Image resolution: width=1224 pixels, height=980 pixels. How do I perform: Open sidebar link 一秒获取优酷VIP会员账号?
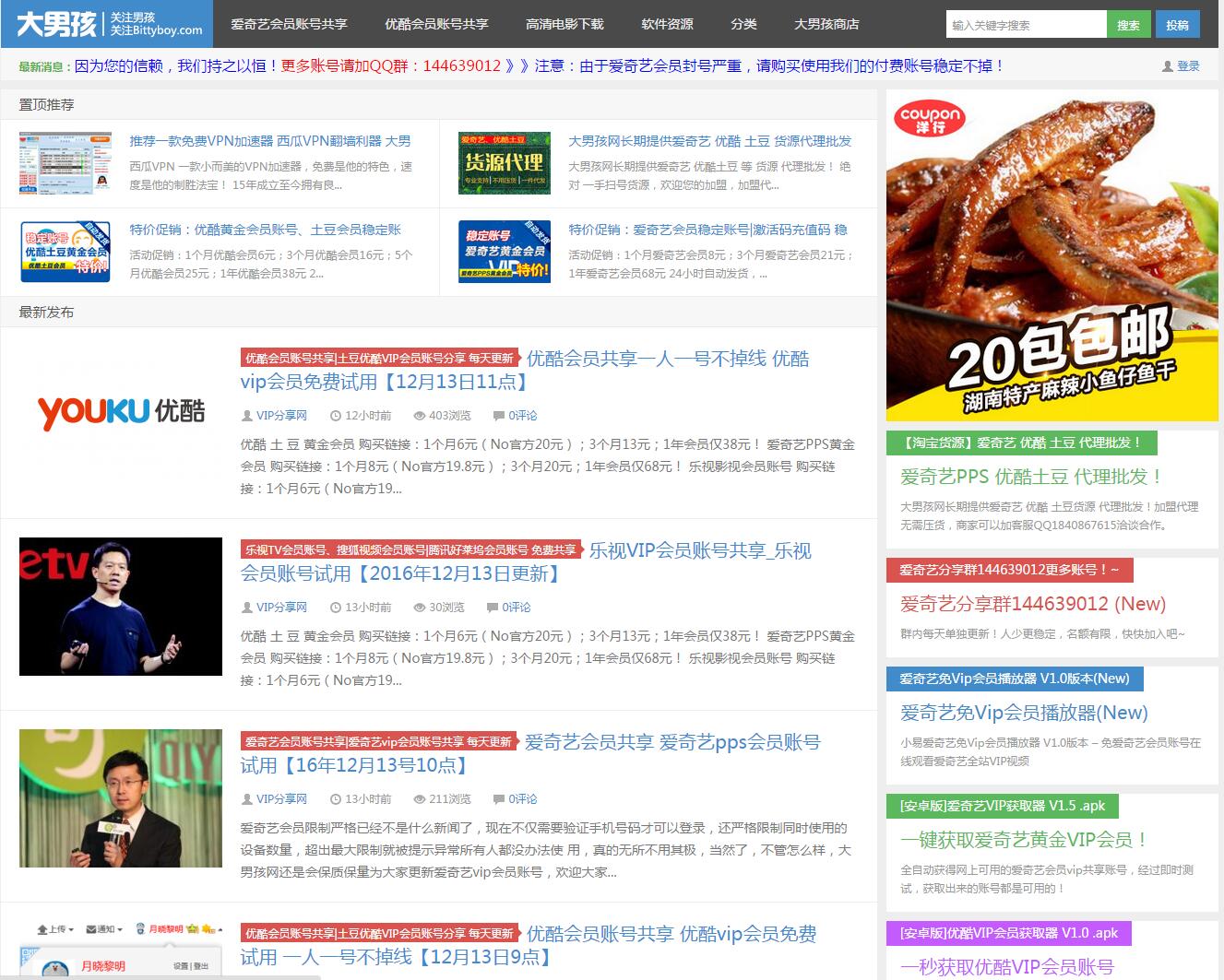[x=1007, y=967]
